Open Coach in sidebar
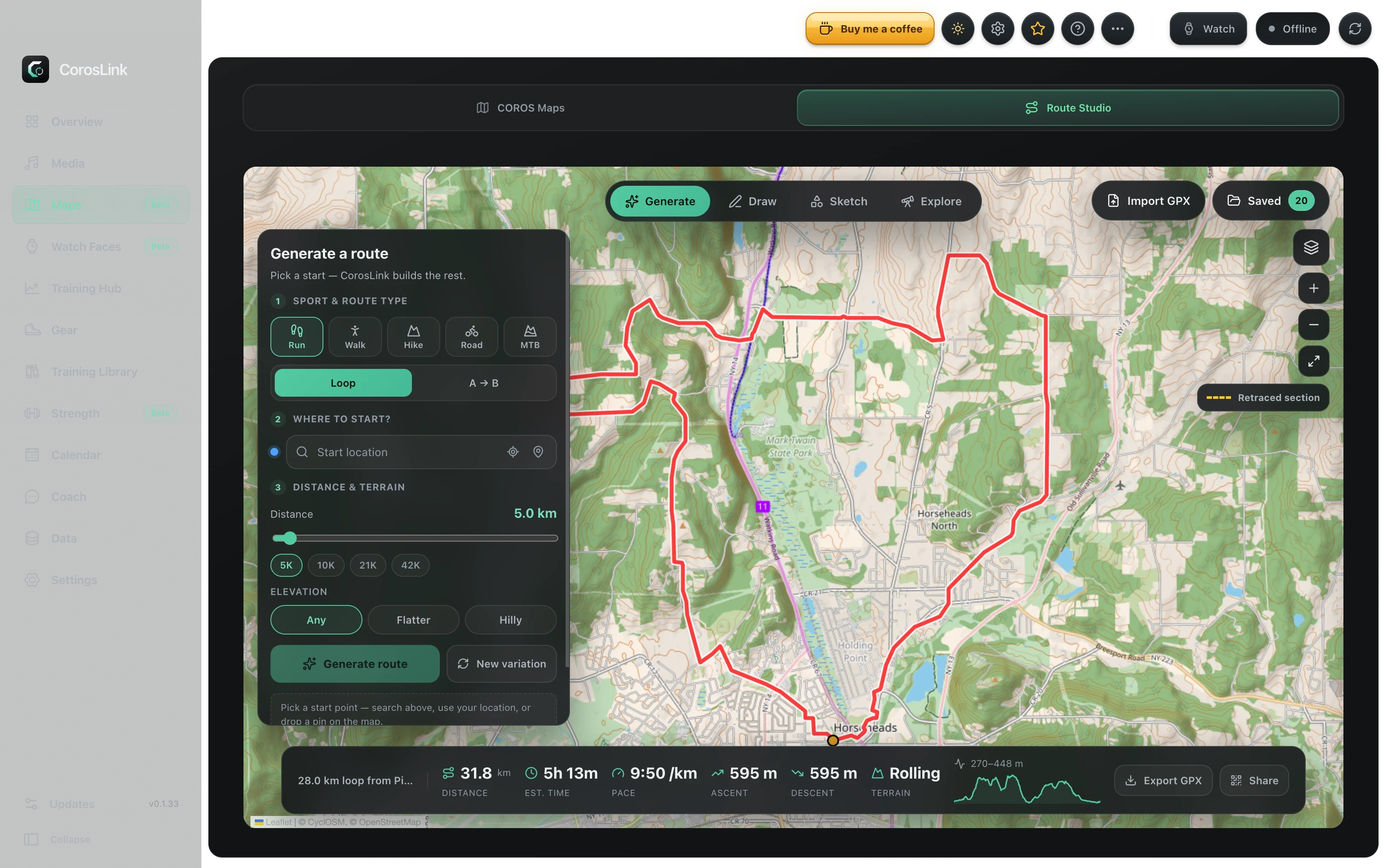1389x868 pixels. pyautogui.click(x=100, y=496)
